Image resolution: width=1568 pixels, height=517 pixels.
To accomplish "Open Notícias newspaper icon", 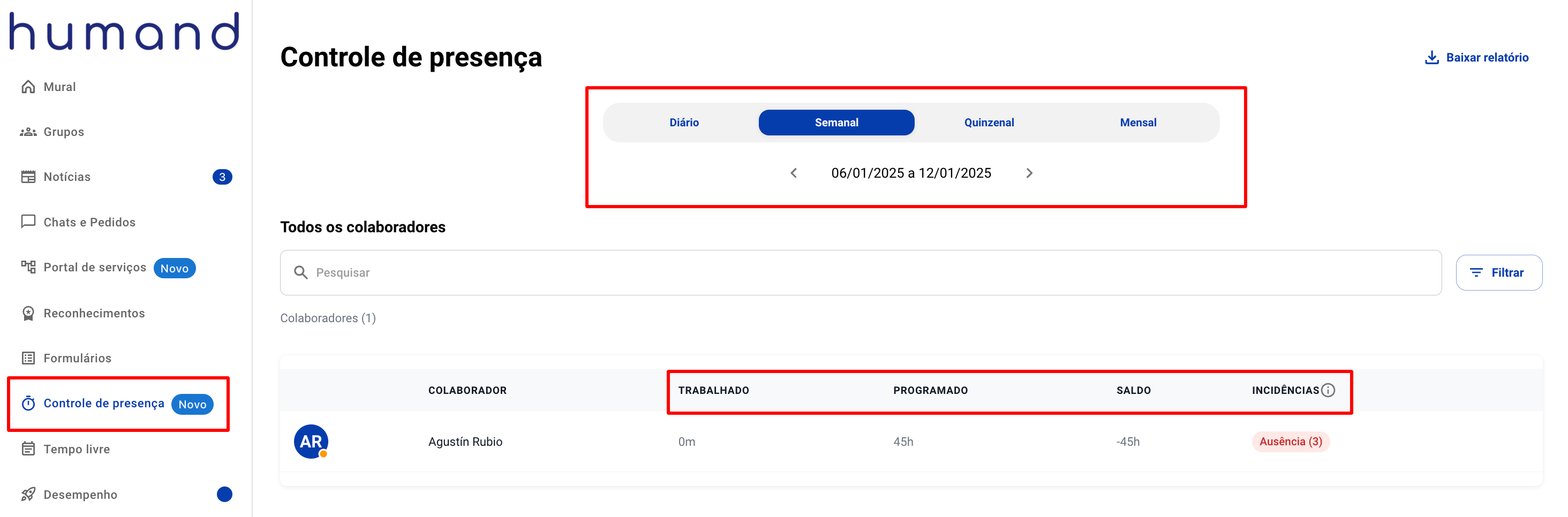I will coord(28,177).
